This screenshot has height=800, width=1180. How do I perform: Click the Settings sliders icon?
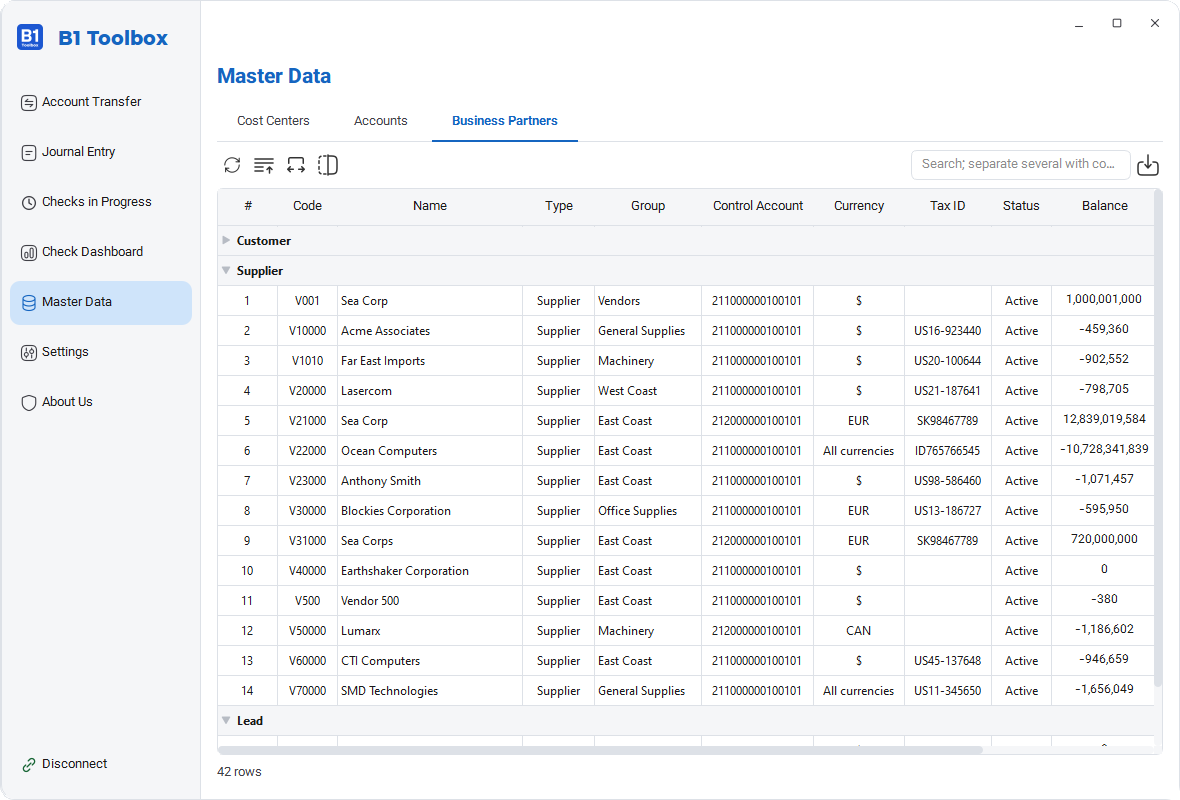coord(29,353)
